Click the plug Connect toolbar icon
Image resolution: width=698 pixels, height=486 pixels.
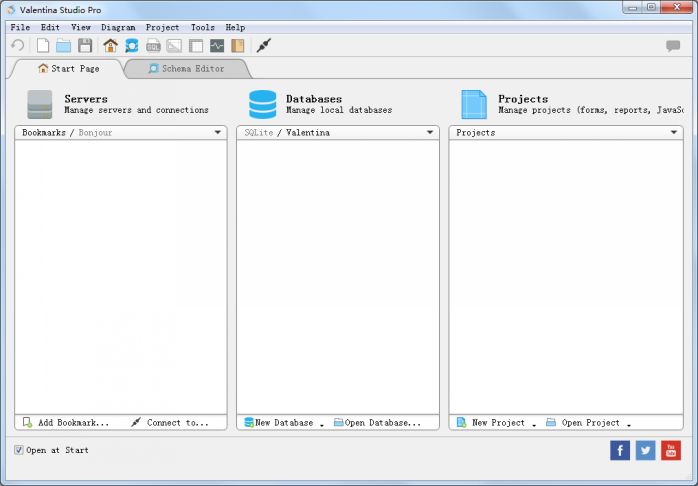[264, 45]
